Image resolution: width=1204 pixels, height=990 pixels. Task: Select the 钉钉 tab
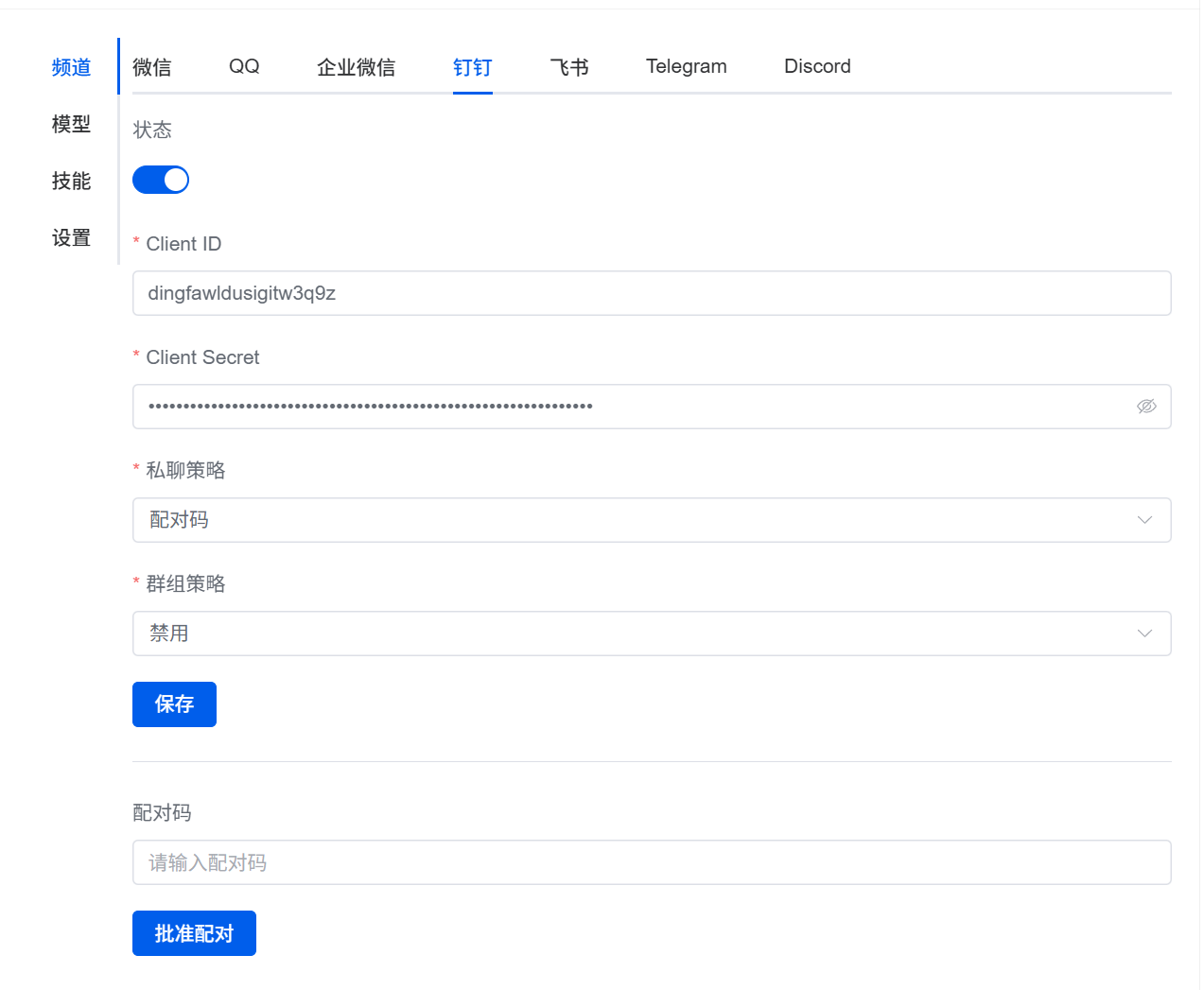[472, 67]
